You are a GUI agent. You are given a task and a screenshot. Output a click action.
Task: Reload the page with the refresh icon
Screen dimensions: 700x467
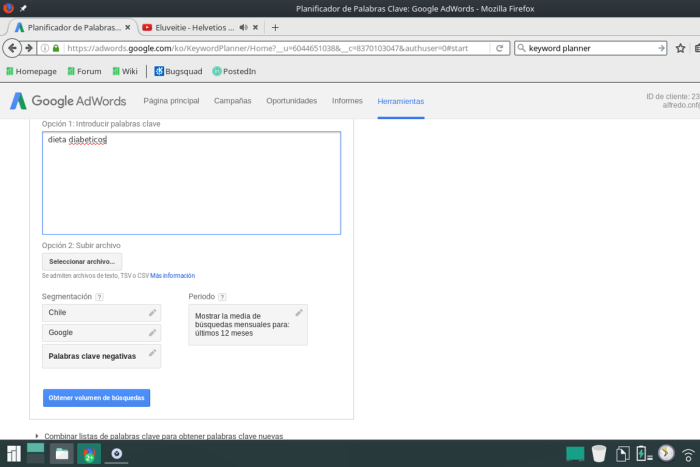[x=500, y=48]
